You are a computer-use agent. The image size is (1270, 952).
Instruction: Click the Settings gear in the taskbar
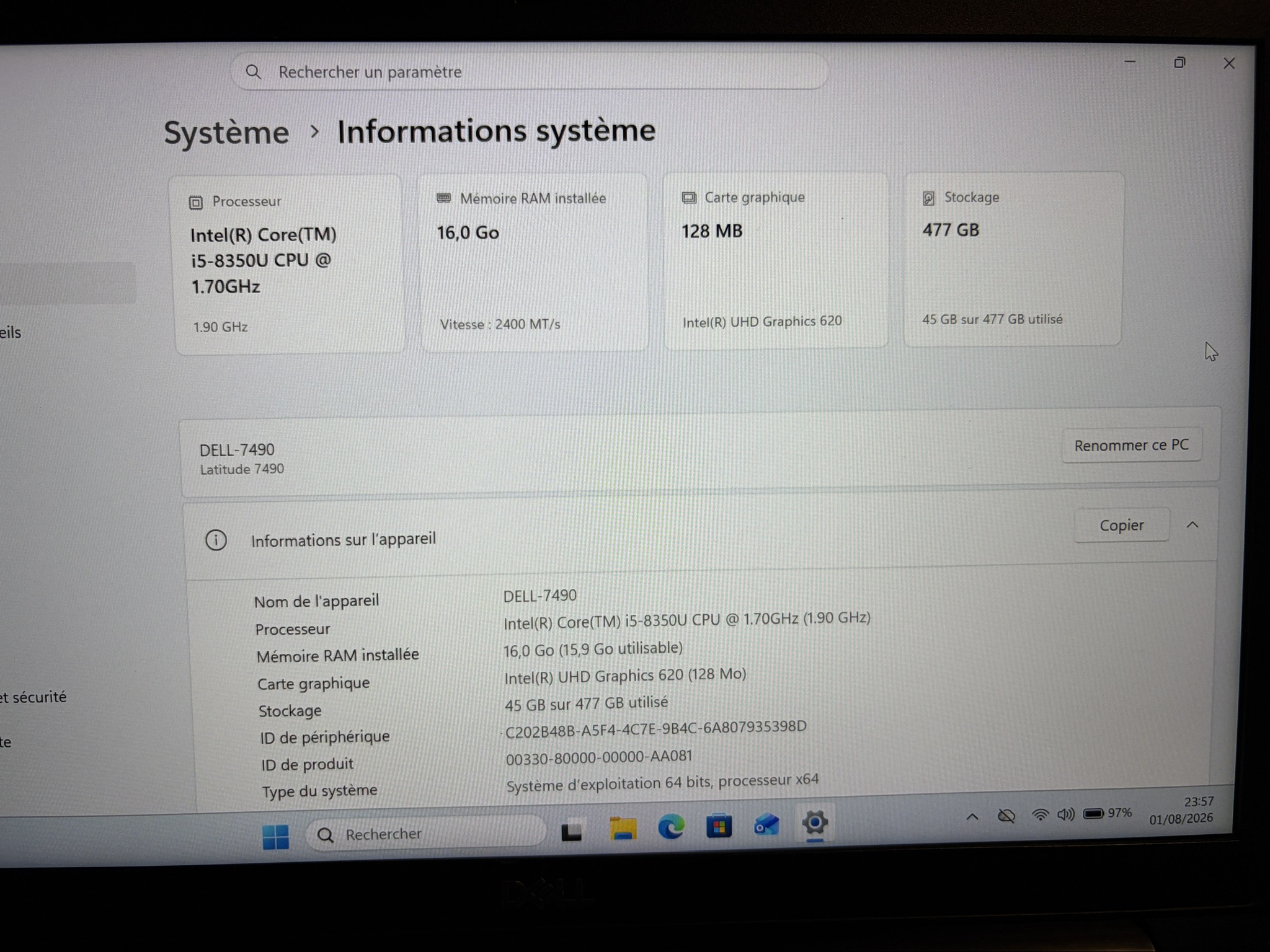(815, 823)
